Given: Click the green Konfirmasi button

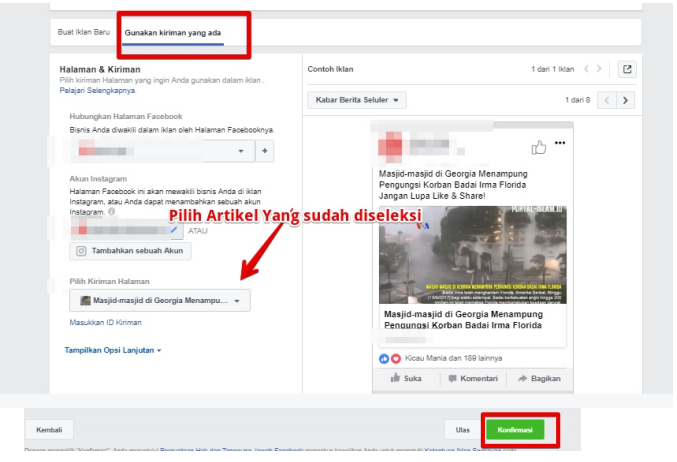Looking at the screenshot, I should click(515, 430).
